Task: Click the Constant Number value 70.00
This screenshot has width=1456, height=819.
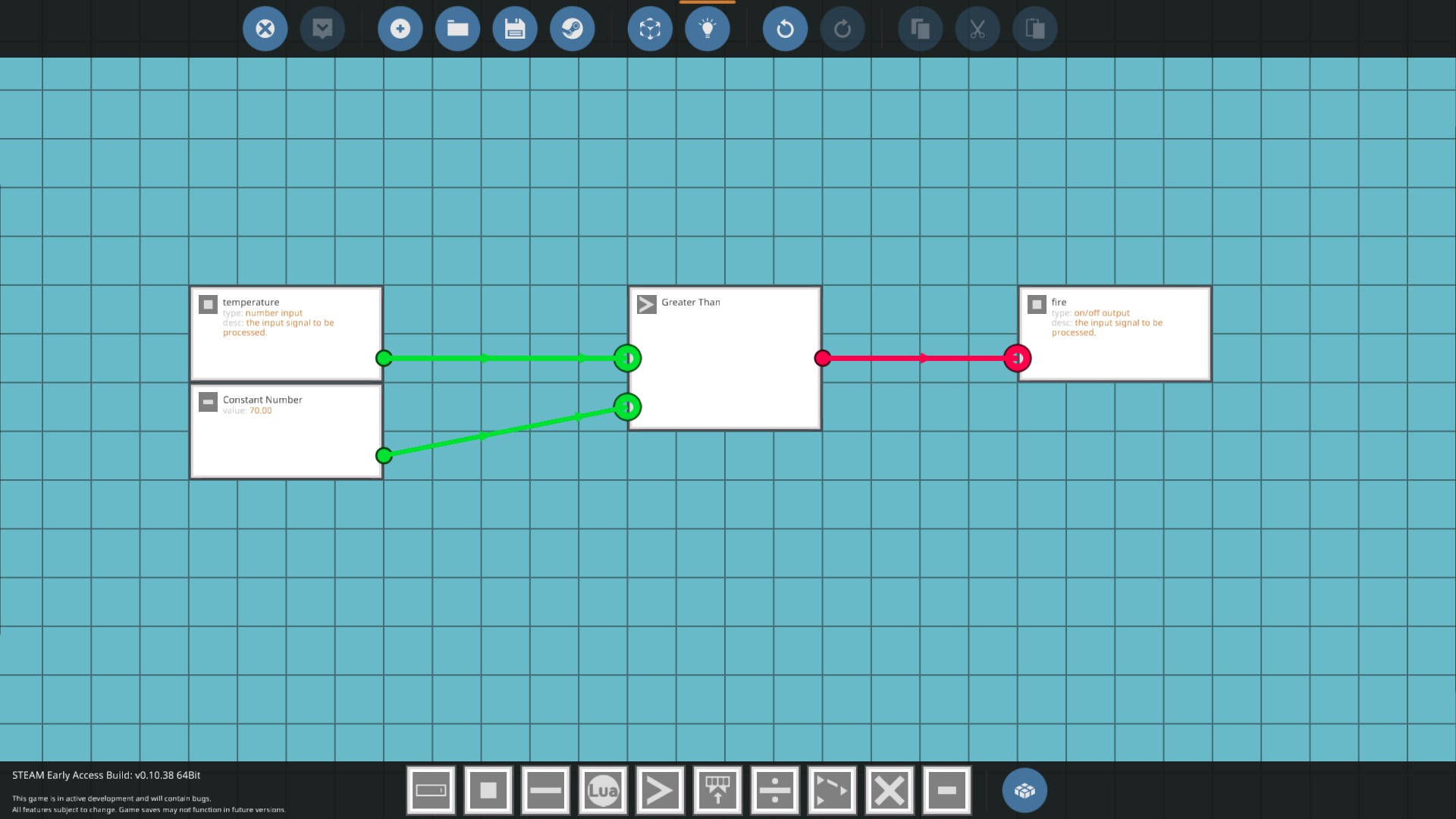Action: tap(260, 411)
